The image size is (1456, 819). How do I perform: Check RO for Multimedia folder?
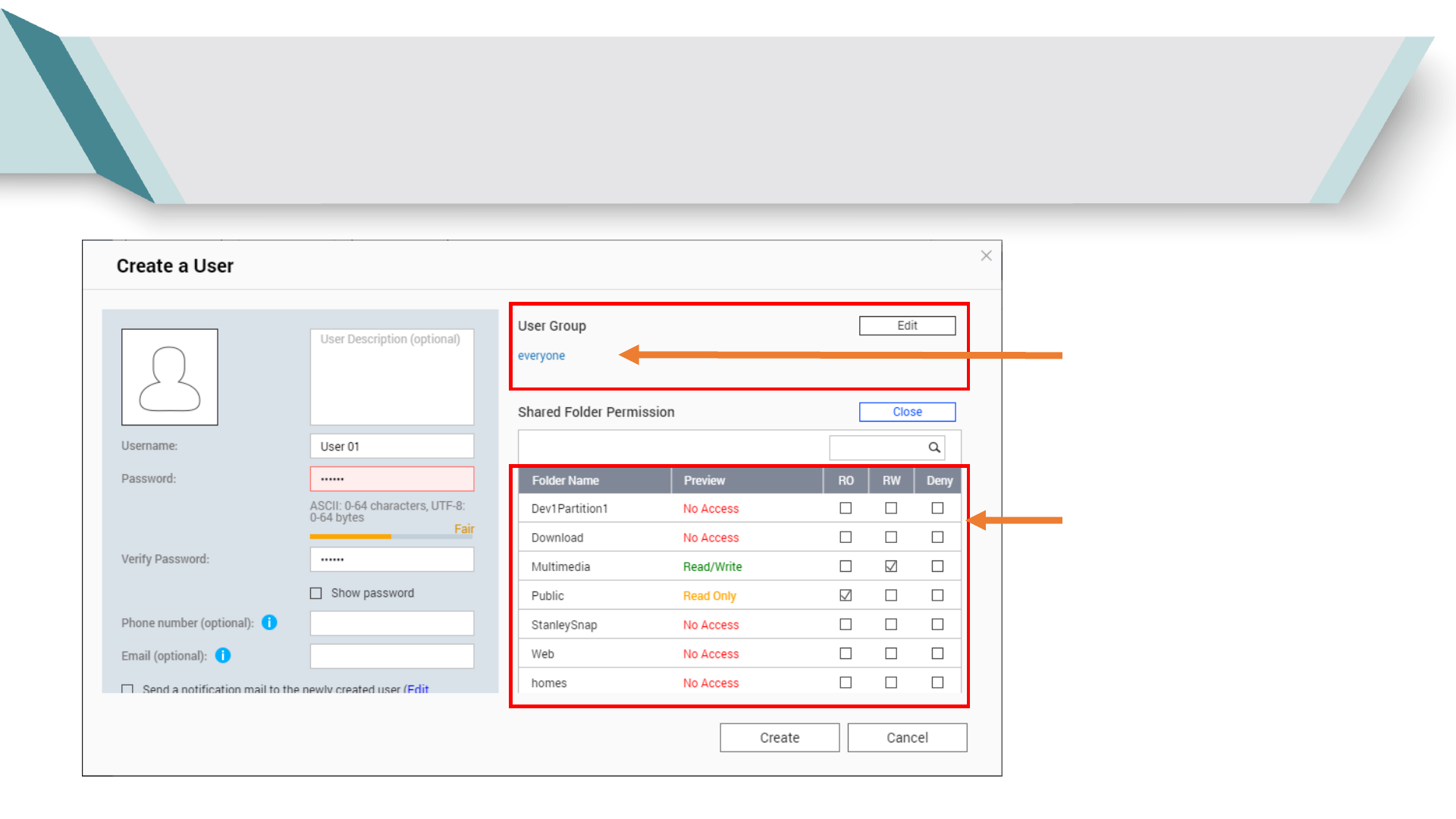point(846,566)
